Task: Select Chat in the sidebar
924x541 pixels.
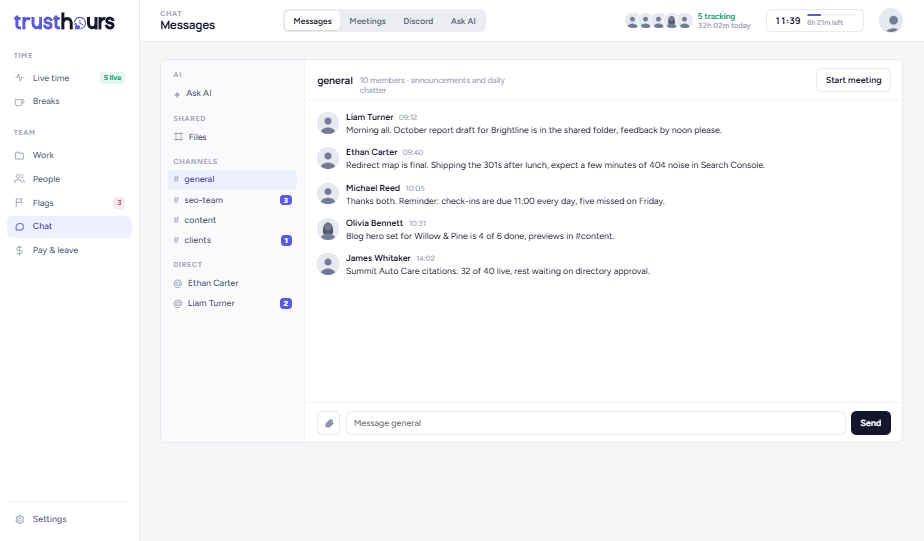Action: [x=70, y=226]
